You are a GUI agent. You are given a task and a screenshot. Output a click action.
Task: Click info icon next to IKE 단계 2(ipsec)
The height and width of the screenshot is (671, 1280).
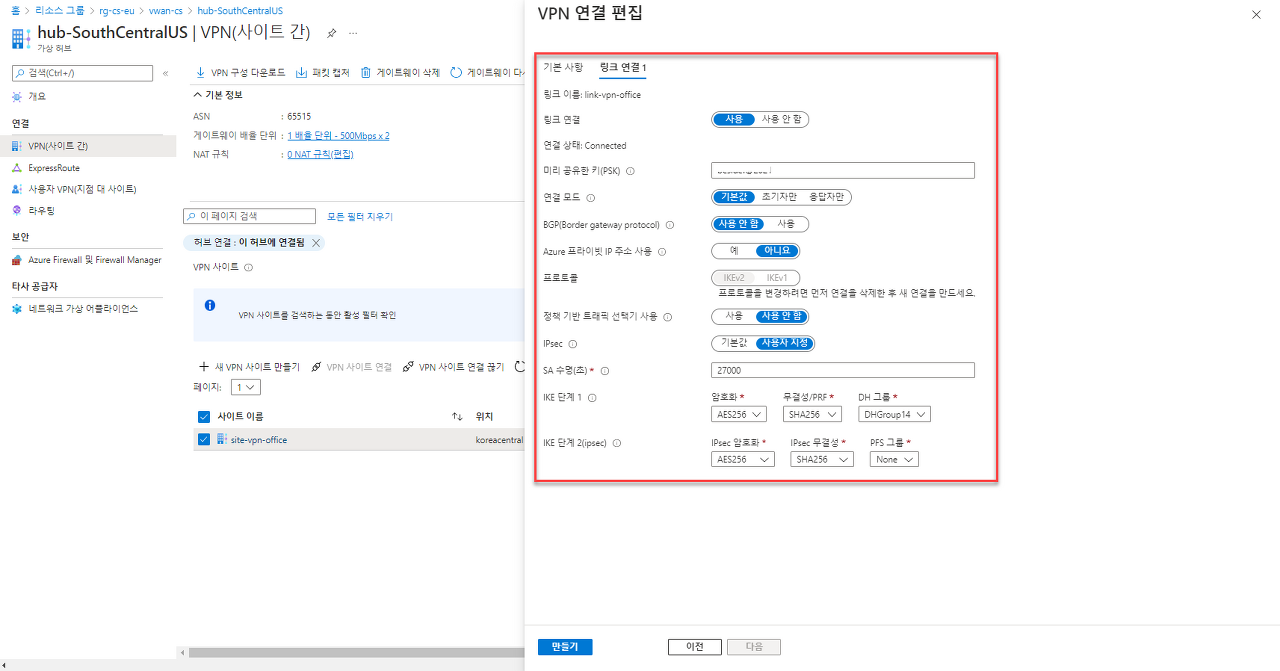(x=616, y=443)
